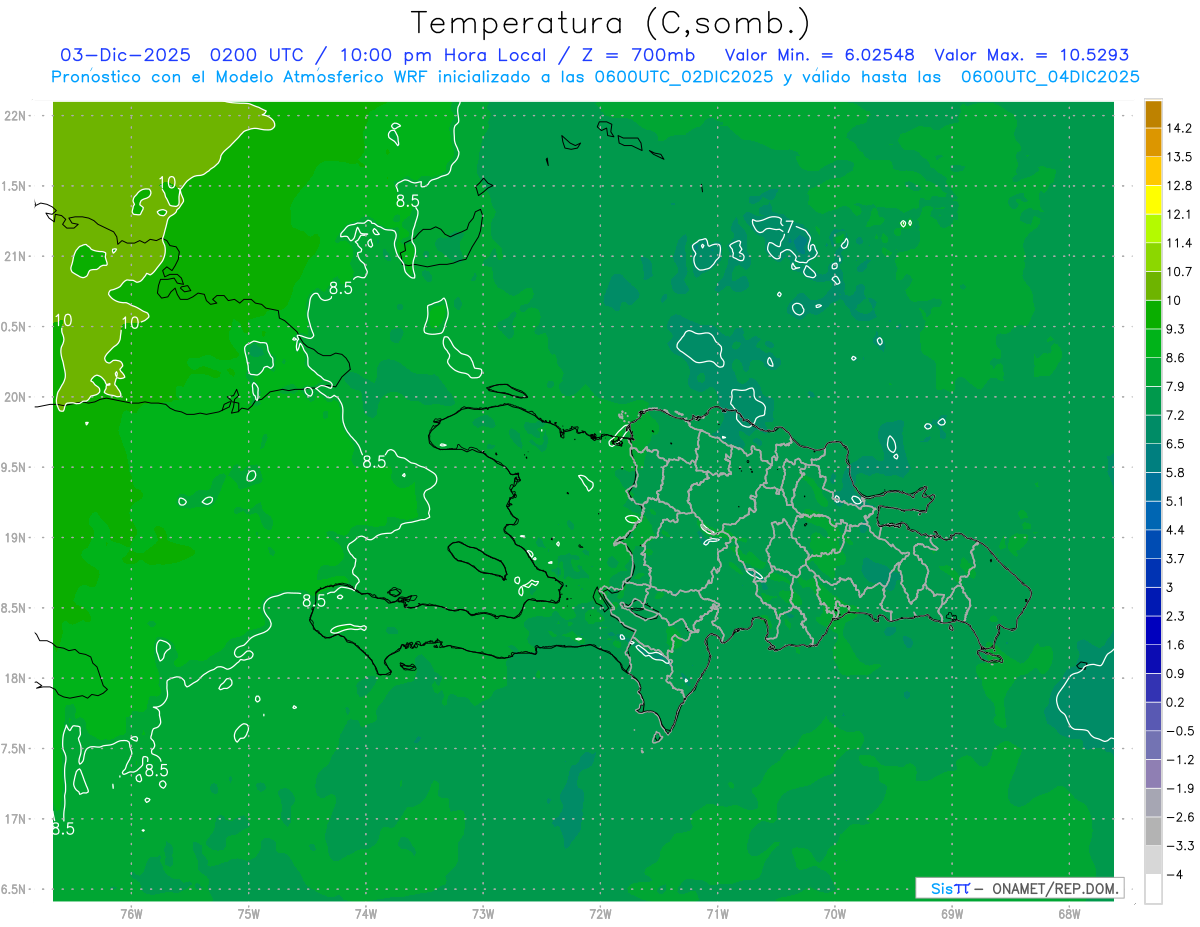Click the 9.3 legend value
Viewport: 1200px width, 927px height.
[1176, 329]
